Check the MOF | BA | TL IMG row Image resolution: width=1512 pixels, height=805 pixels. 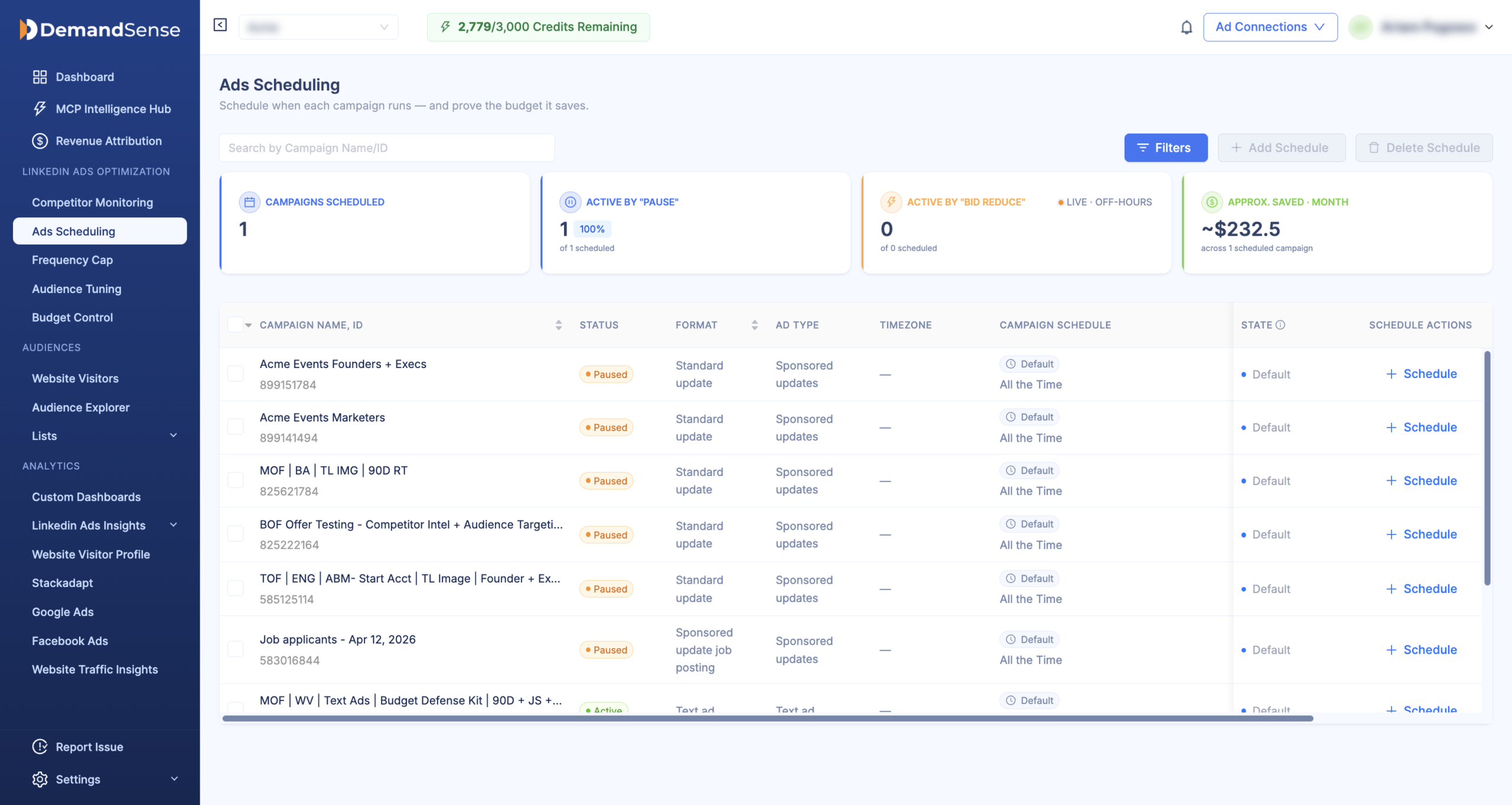click(x=235, y=480)
